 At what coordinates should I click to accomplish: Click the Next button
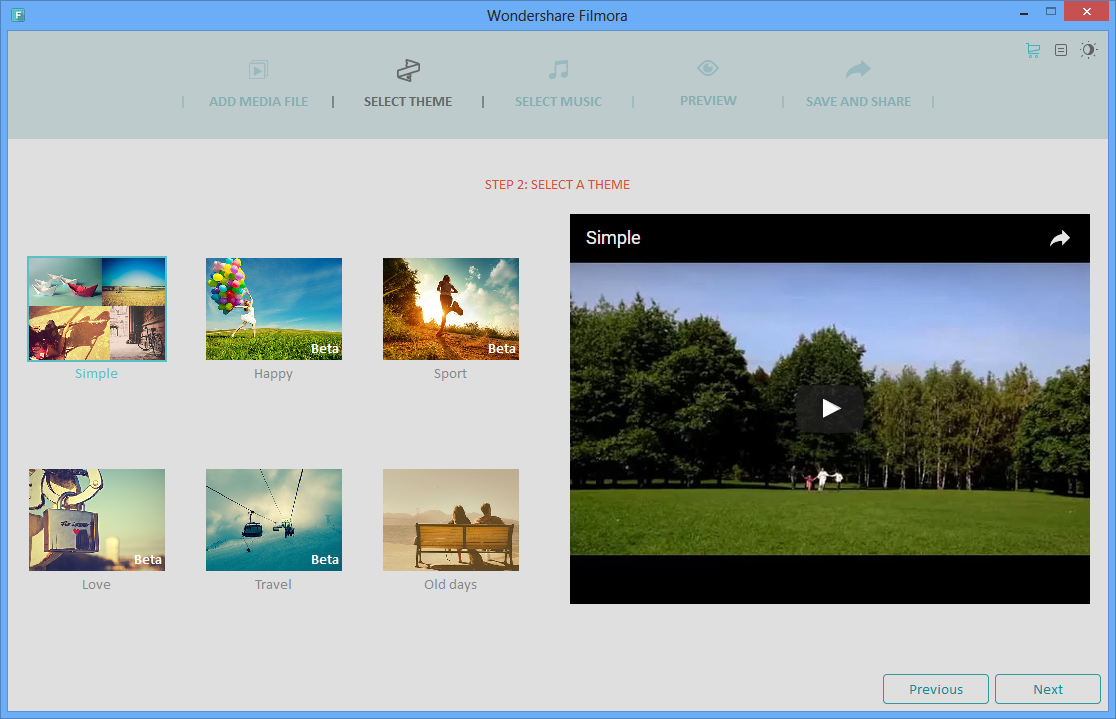click(1047, 689)
